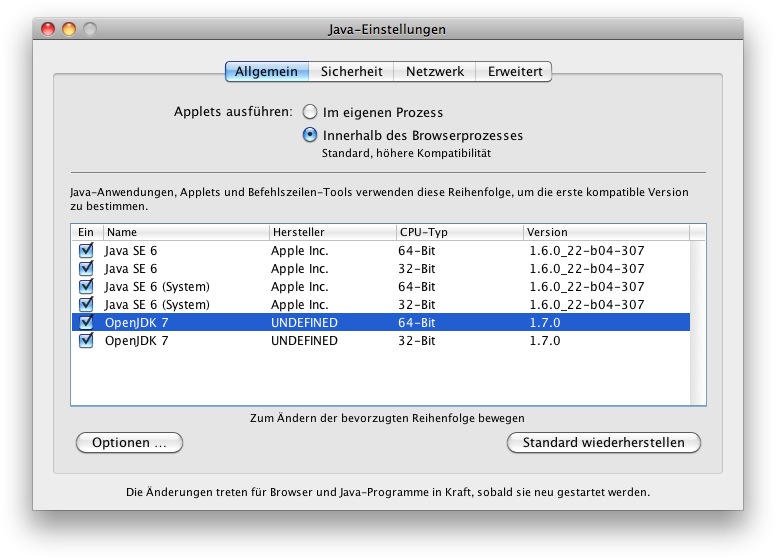Screen dimensions: 776x558
Task: Click Apple Inc. in the first Java SE 6 row
Action: click(299, 251)
